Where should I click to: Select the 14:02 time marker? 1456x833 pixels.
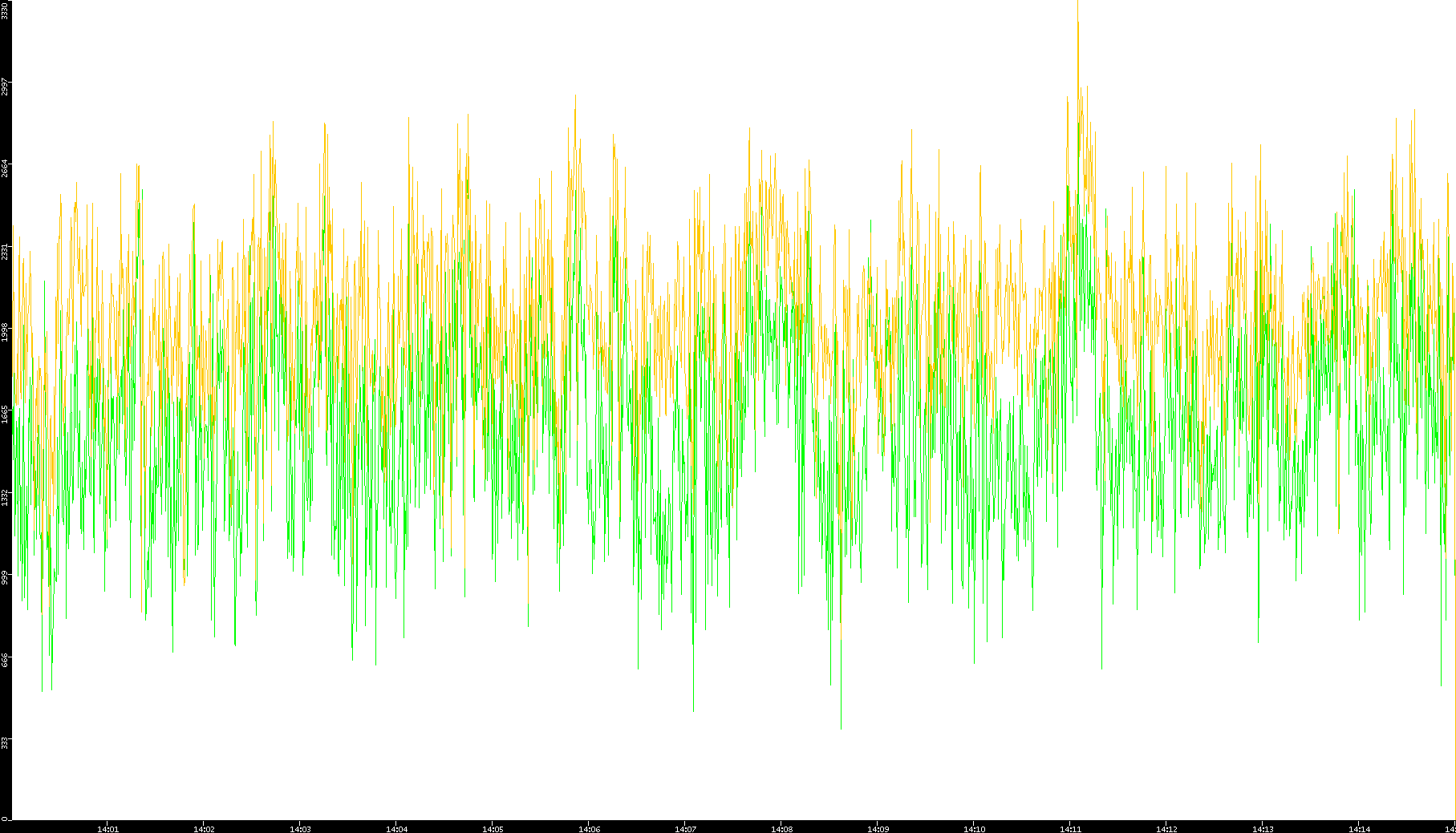[x=204, y=829]
